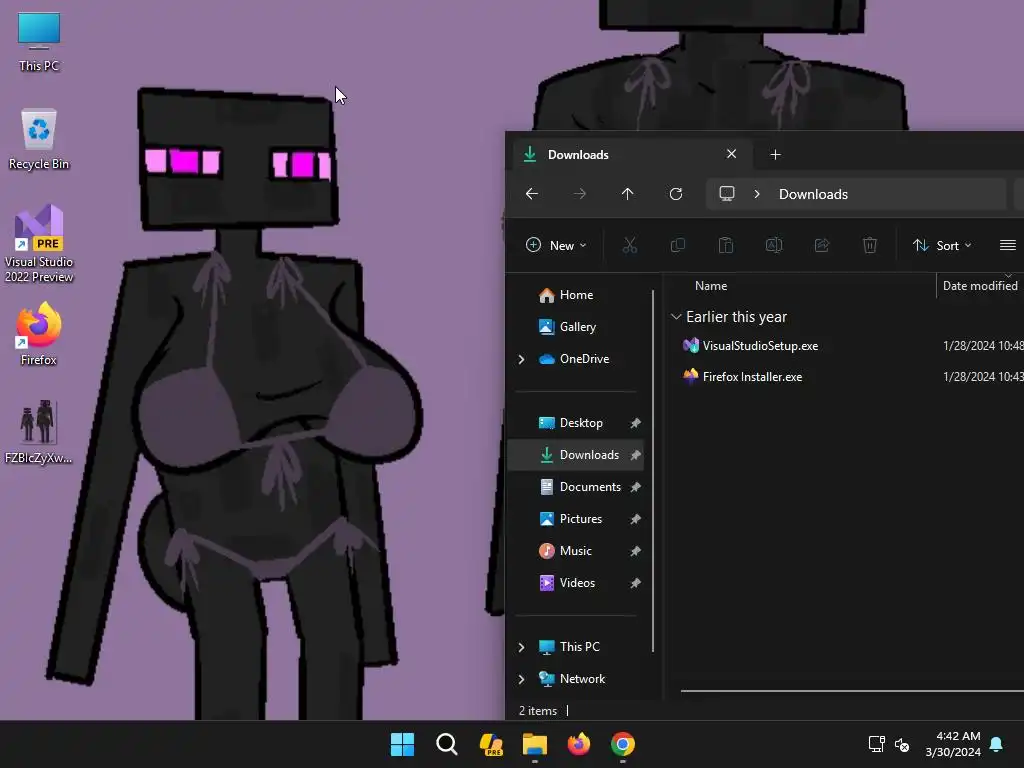The width and height of the screenshot is (1024, 768).
Task: Open Home in navigation pane
Action: click(566, 295)
